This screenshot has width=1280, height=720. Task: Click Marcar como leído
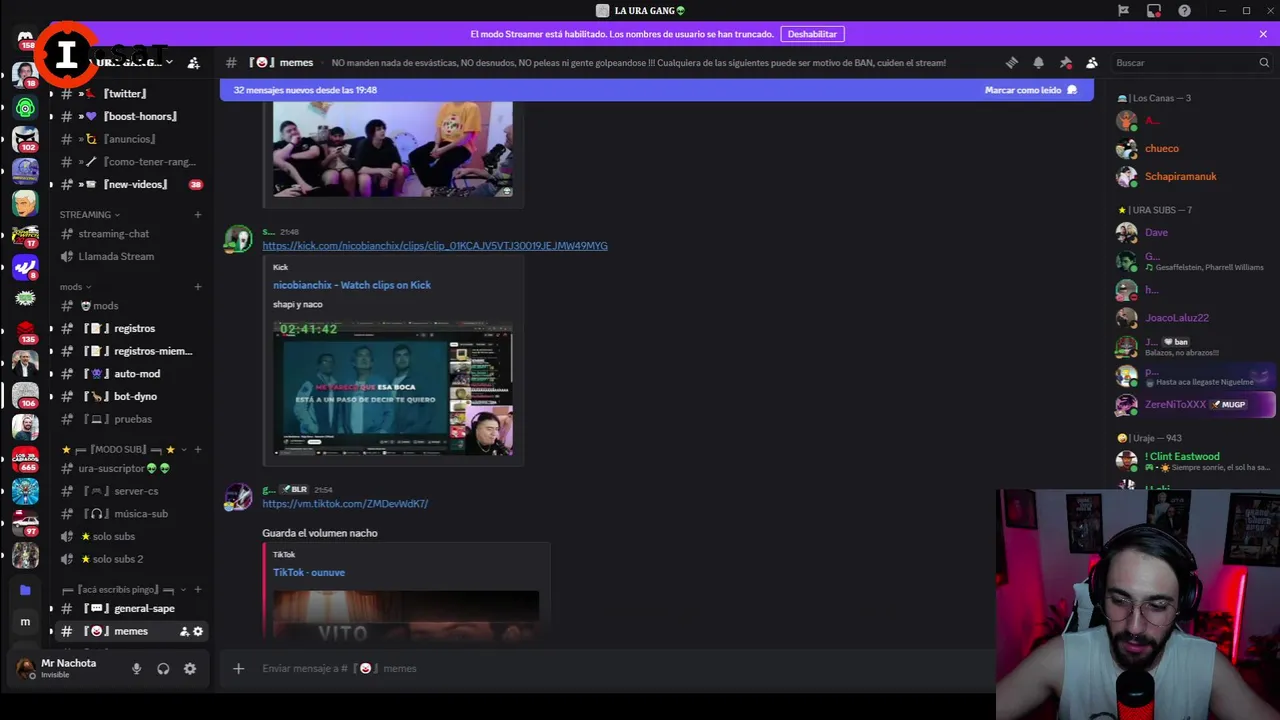(x=1031, y=90)
